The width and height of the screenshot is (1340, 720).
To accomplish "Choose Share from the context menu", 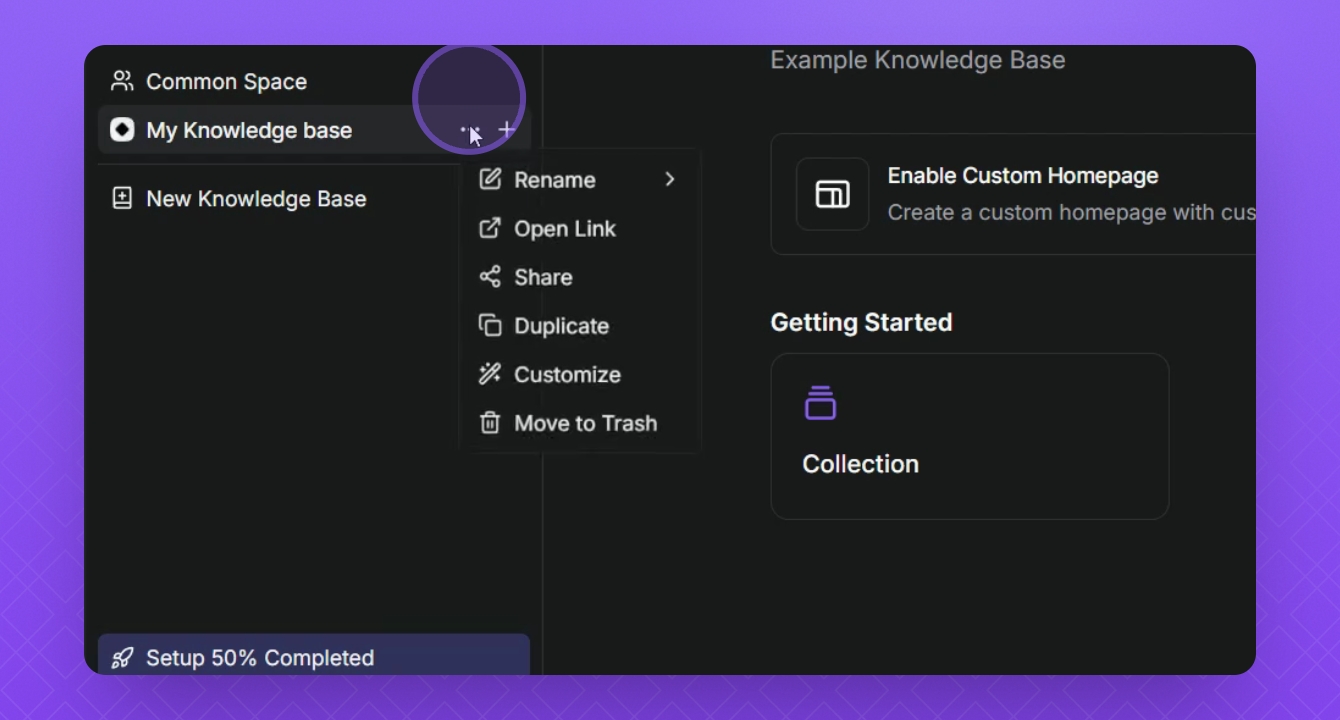I will [x=543, y=277].
